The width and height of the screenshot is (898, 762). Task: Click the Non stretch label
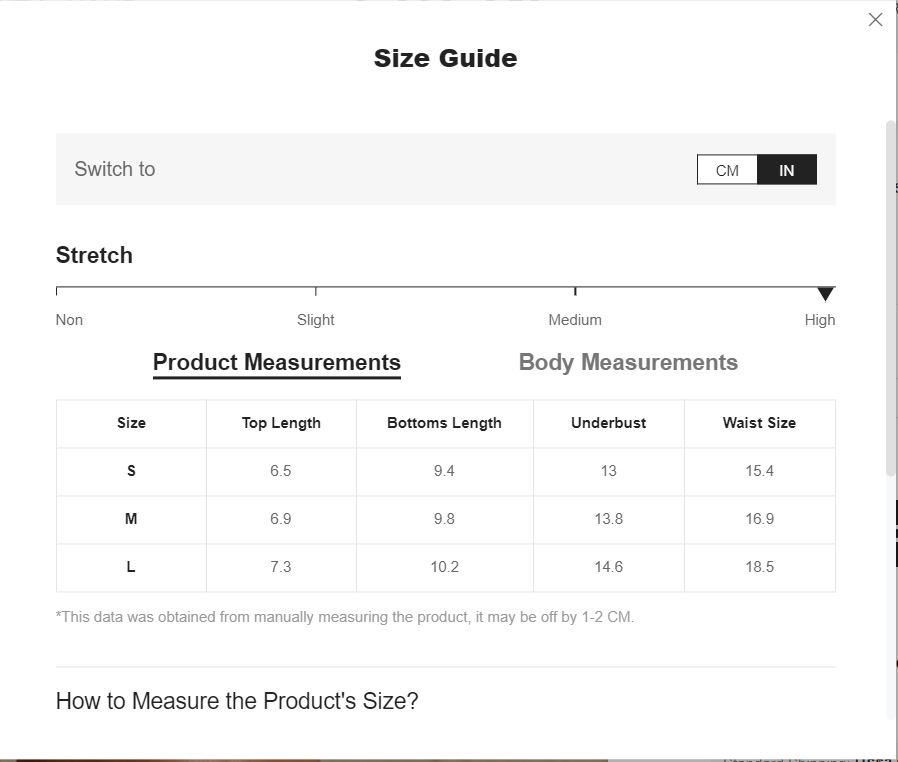pos(69,320)
